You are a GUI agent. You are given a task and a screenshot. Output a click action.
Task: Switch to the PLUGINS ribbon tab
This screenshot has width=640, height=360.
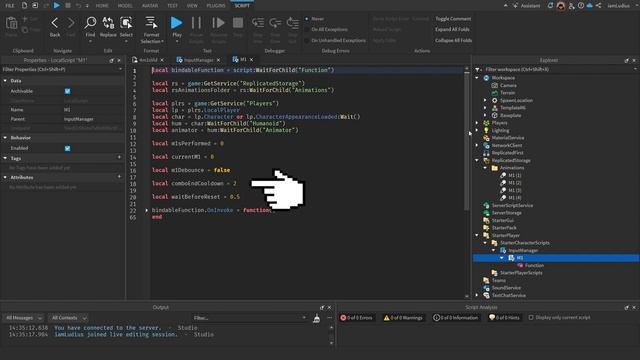coord(216,6)
